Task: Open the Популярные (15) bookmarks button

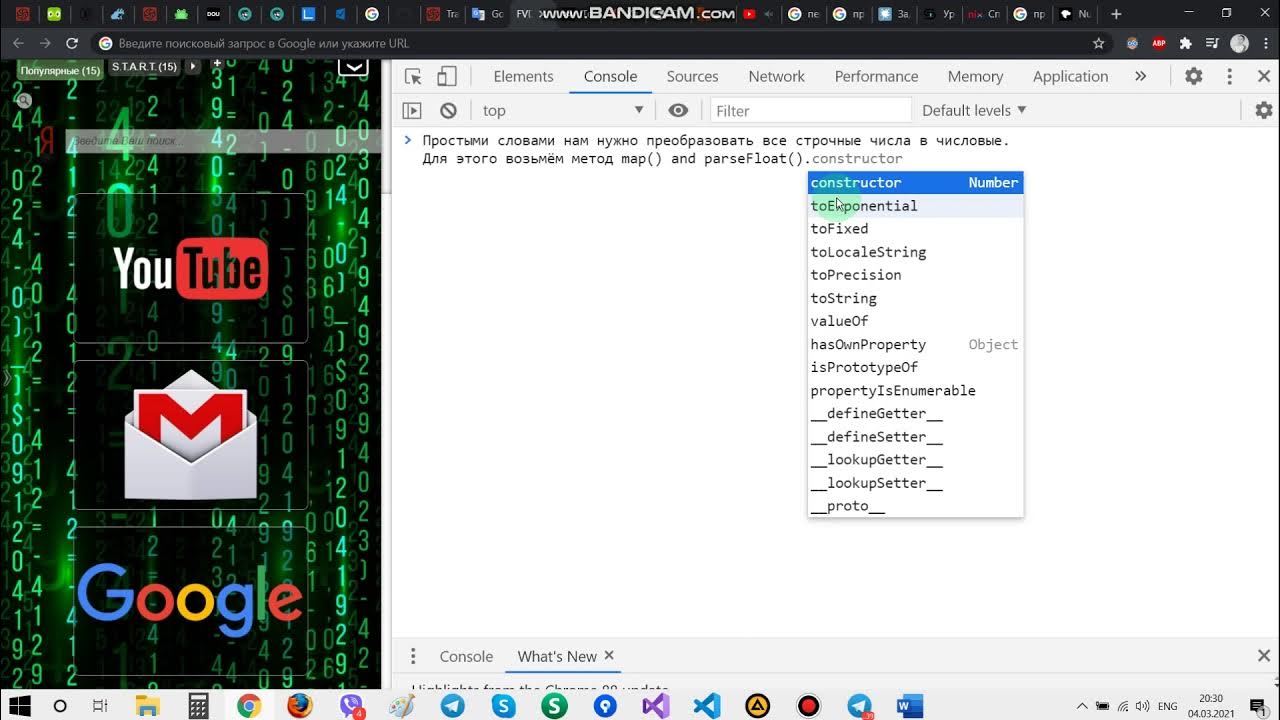Action: [60, 69]
